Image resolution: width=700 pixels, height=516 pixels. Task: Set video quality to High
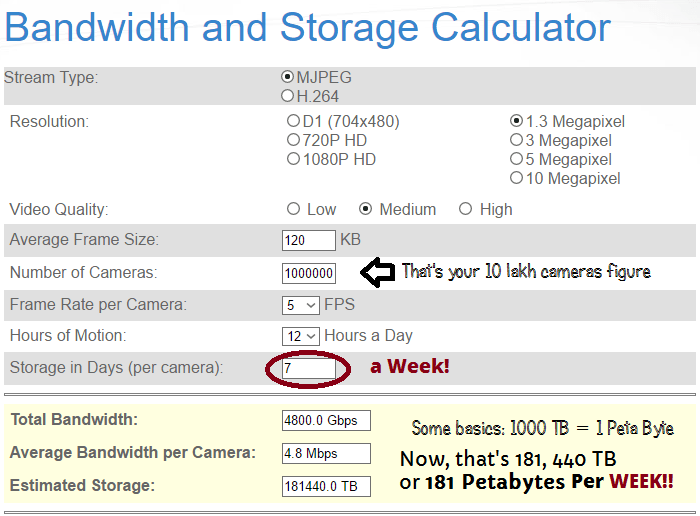click(466, 209)
